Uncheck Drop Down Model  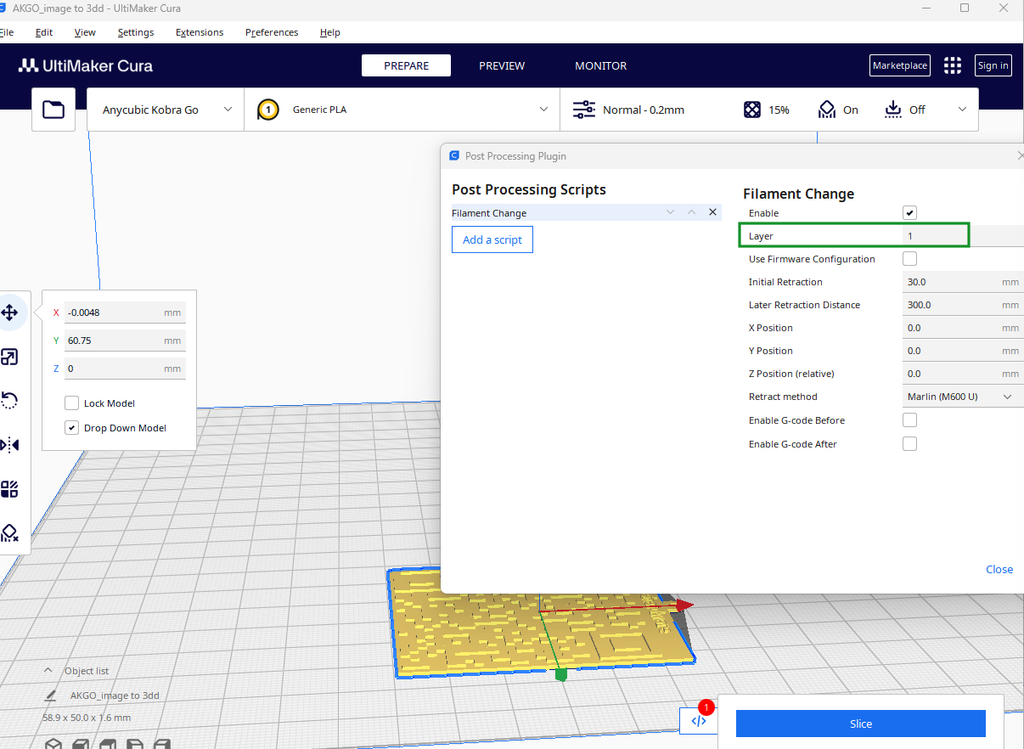[x=72, y=428]
